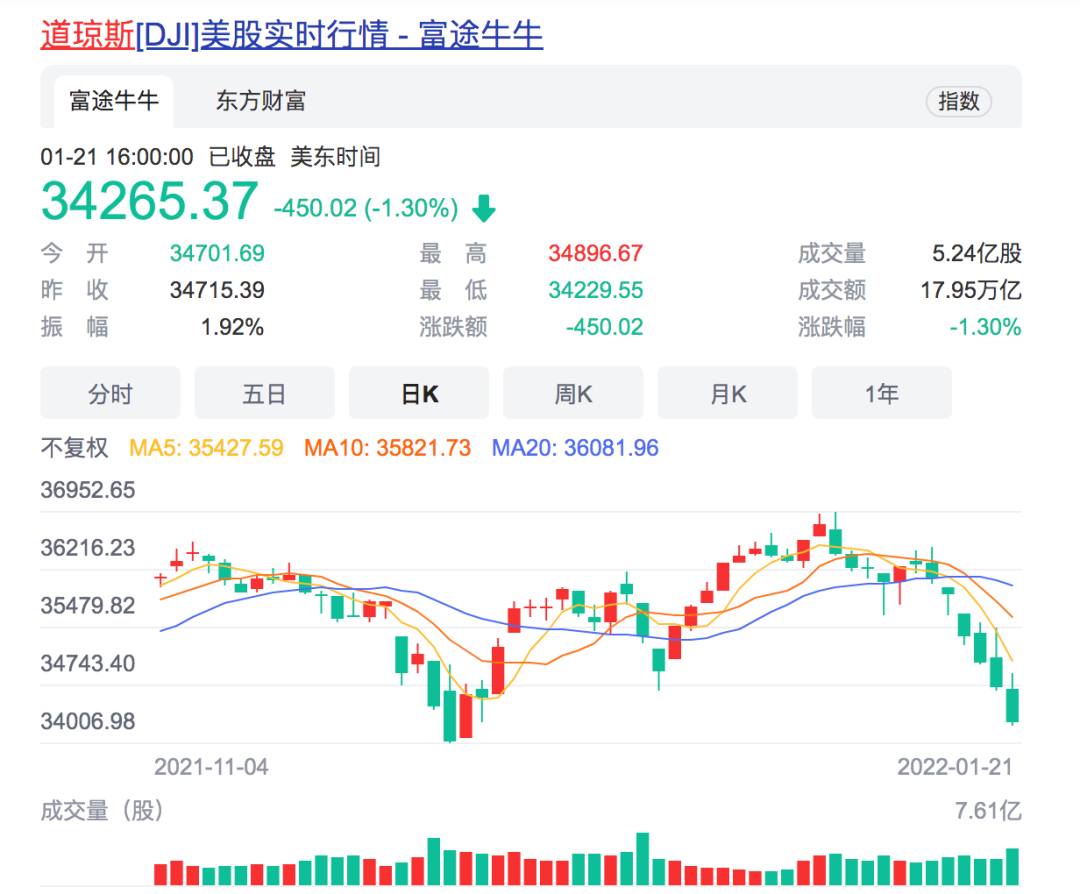Click the 日K daily candlestick button
Image resolution: width=1080 pixels, height=894 pixels.
(x=419, y=393)
